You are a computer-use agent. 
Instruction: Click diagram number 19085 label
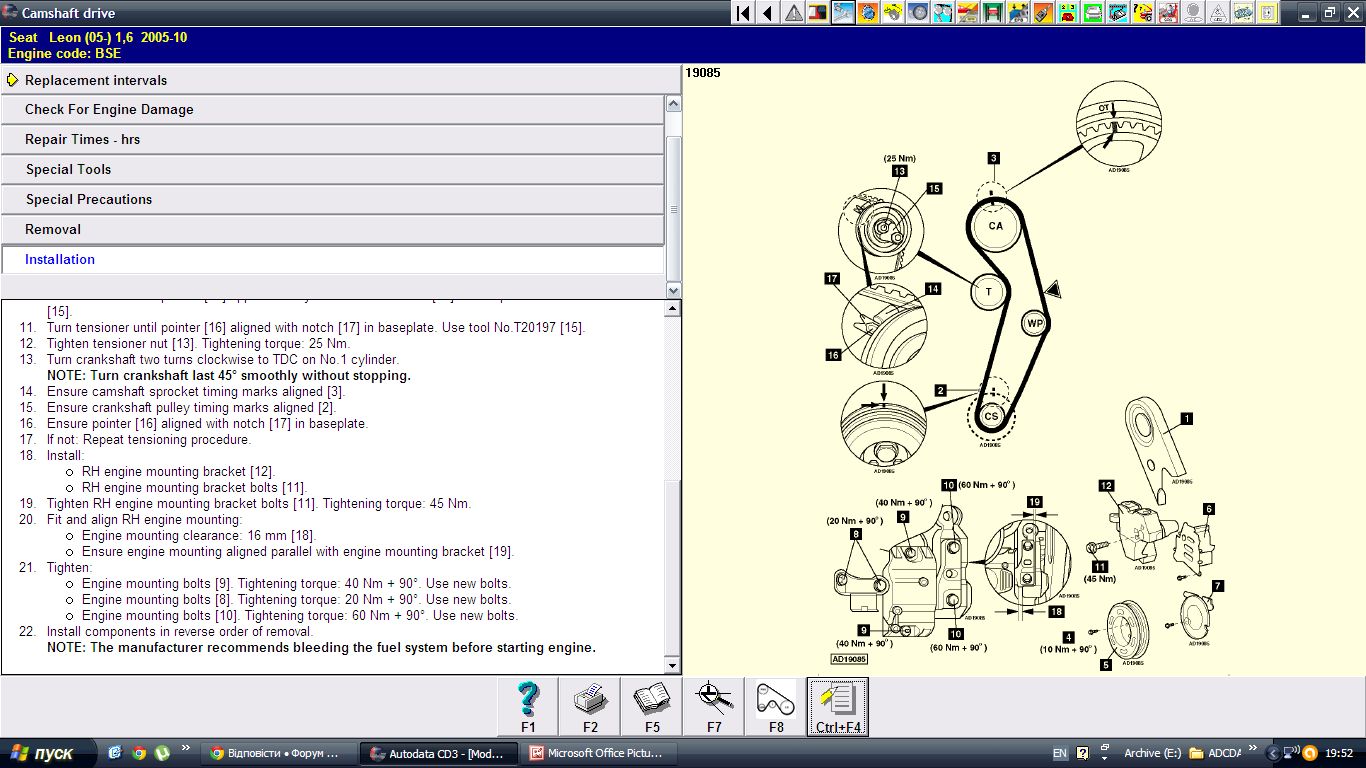703,73
